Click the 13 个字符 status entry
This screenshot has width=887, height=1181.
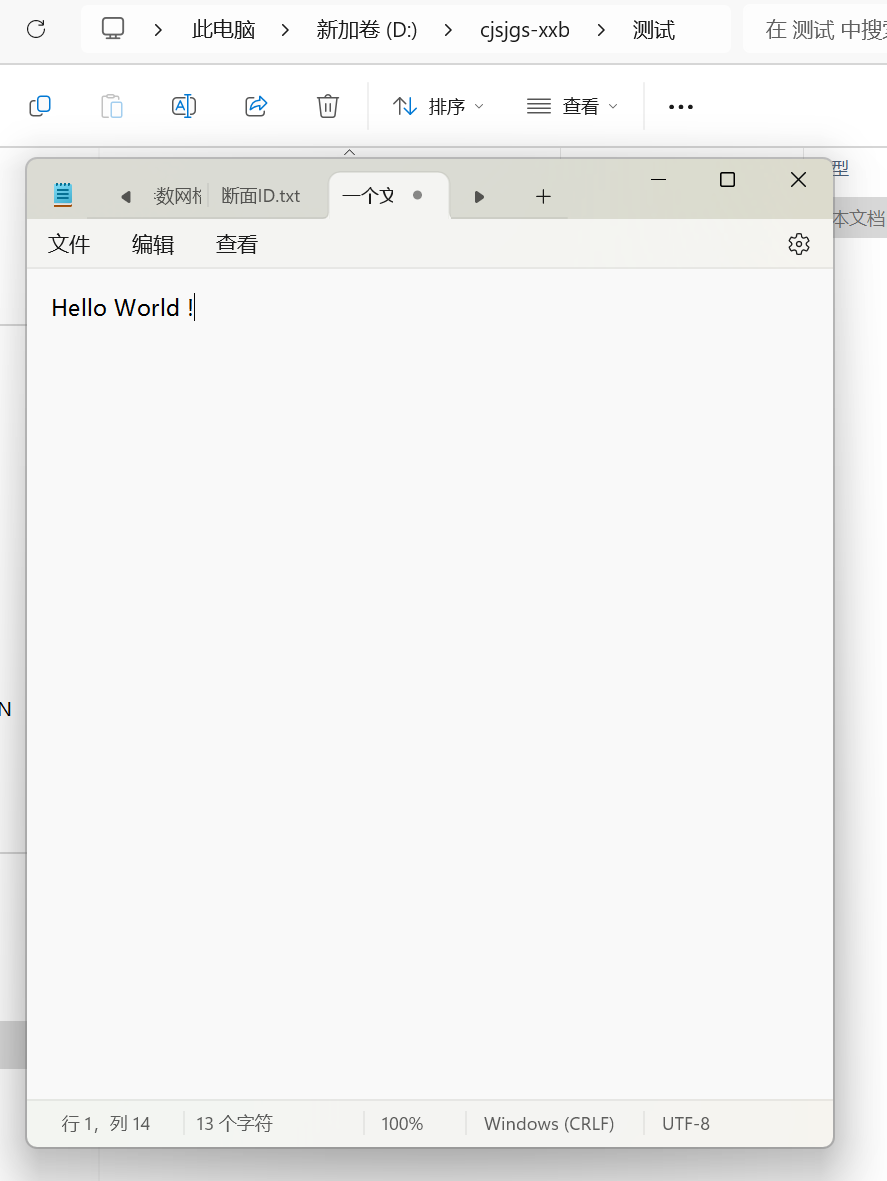[234, 1124]
